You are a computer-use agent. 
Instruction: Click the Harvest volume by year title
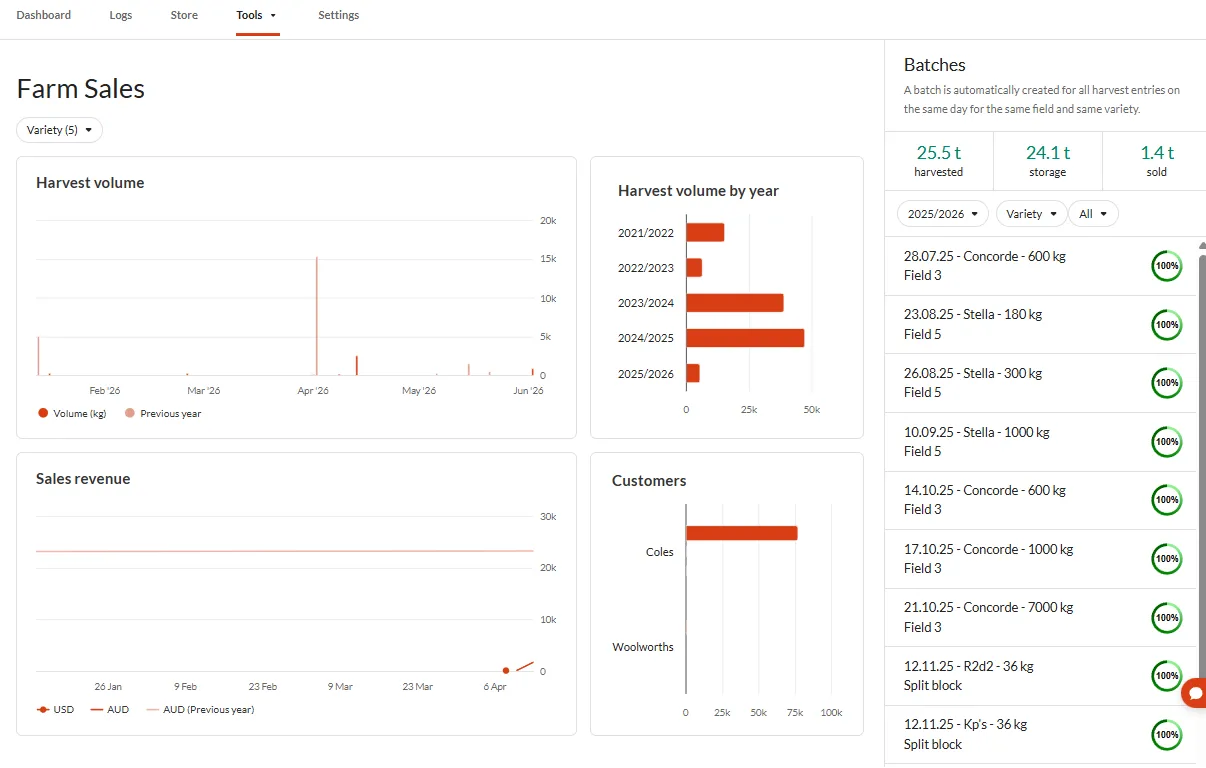tap(698, 191)
